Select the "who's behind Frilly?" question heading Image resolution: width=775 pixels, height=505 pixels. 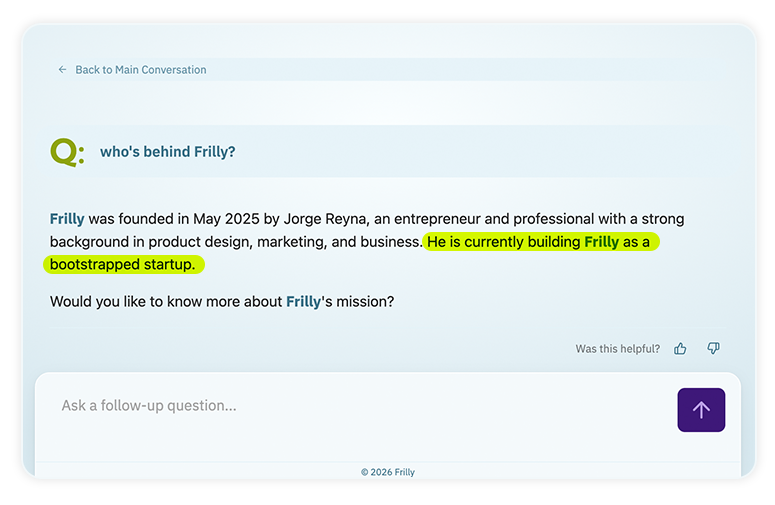(x=167, y=152)
